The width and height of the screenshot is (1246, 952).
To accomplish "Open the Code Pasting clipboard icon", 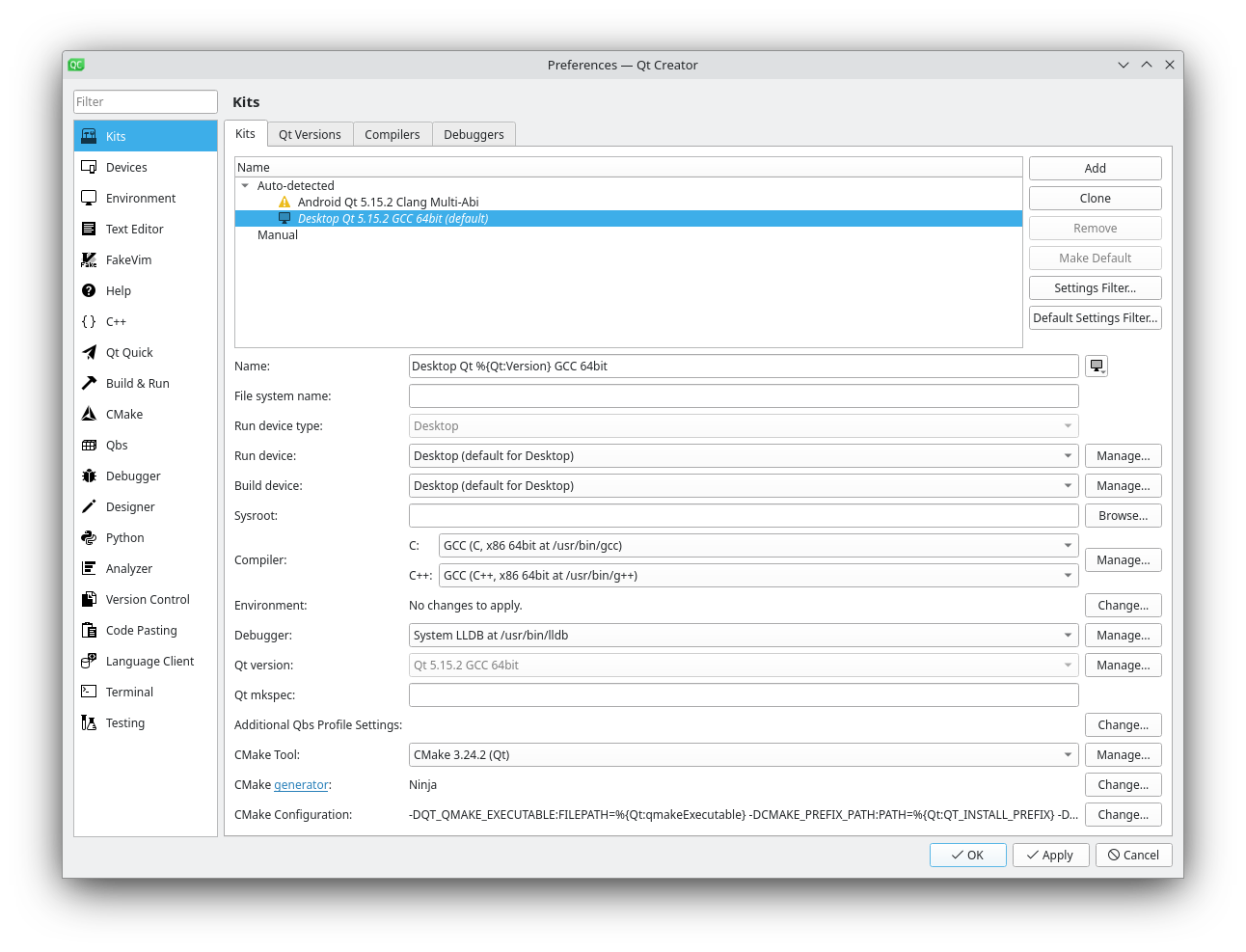I will [89, 630].
